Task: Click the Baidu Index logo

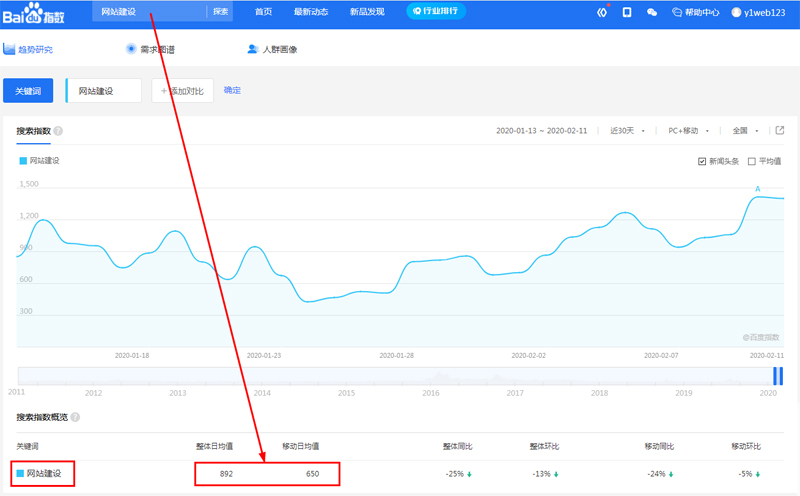Action: coord(34,14)
